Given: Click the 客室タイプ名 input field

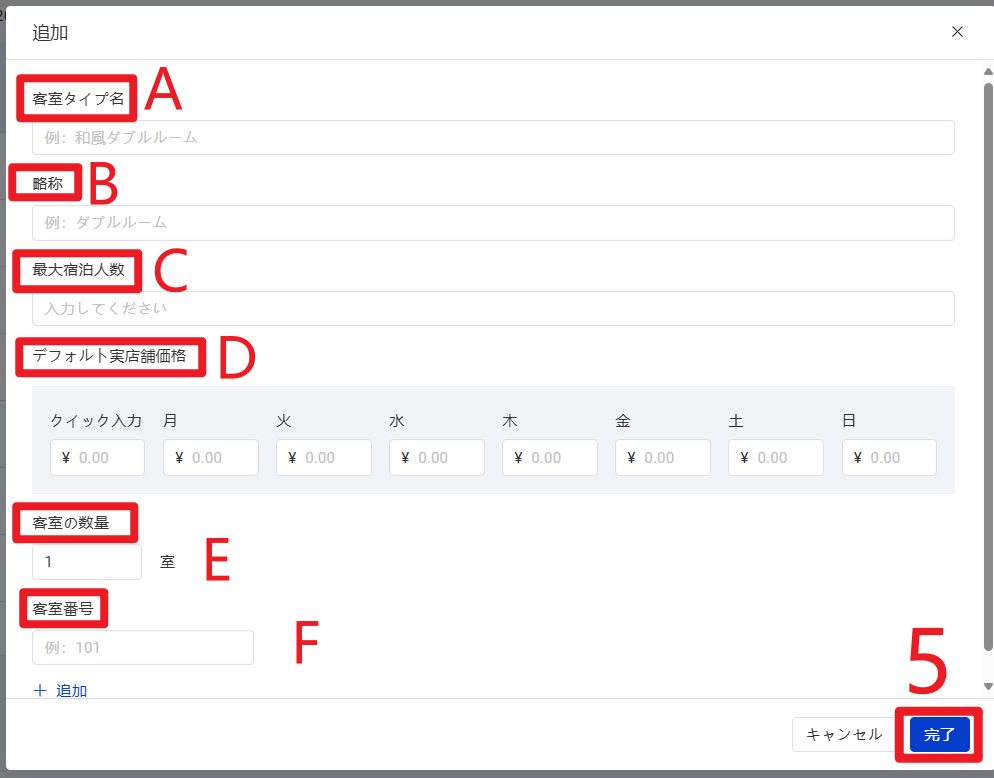Looking at the screenshot, I should [493, 138].
